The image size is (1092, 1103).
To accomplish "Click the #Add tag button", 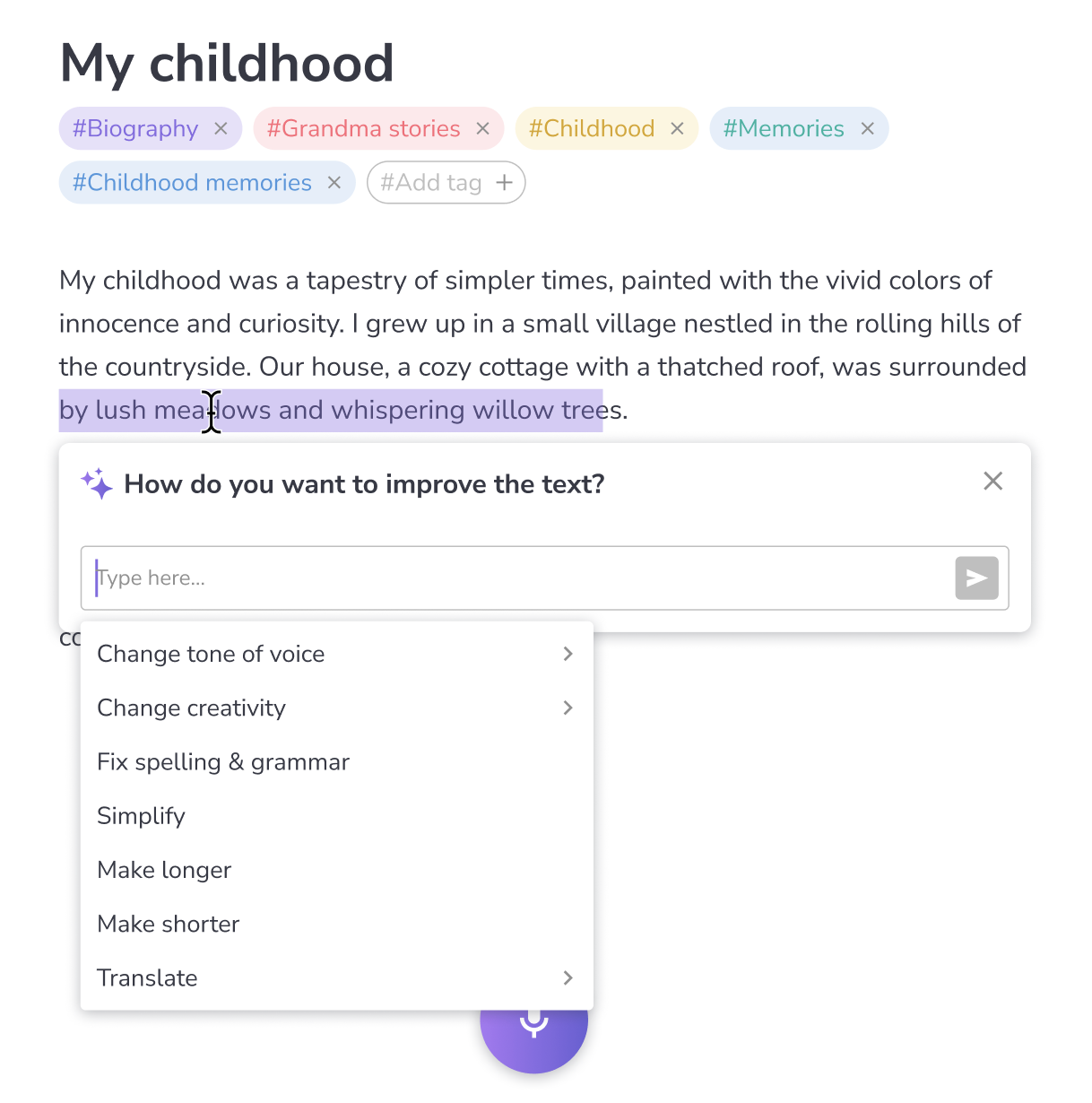I will click(x=446, y=183).
